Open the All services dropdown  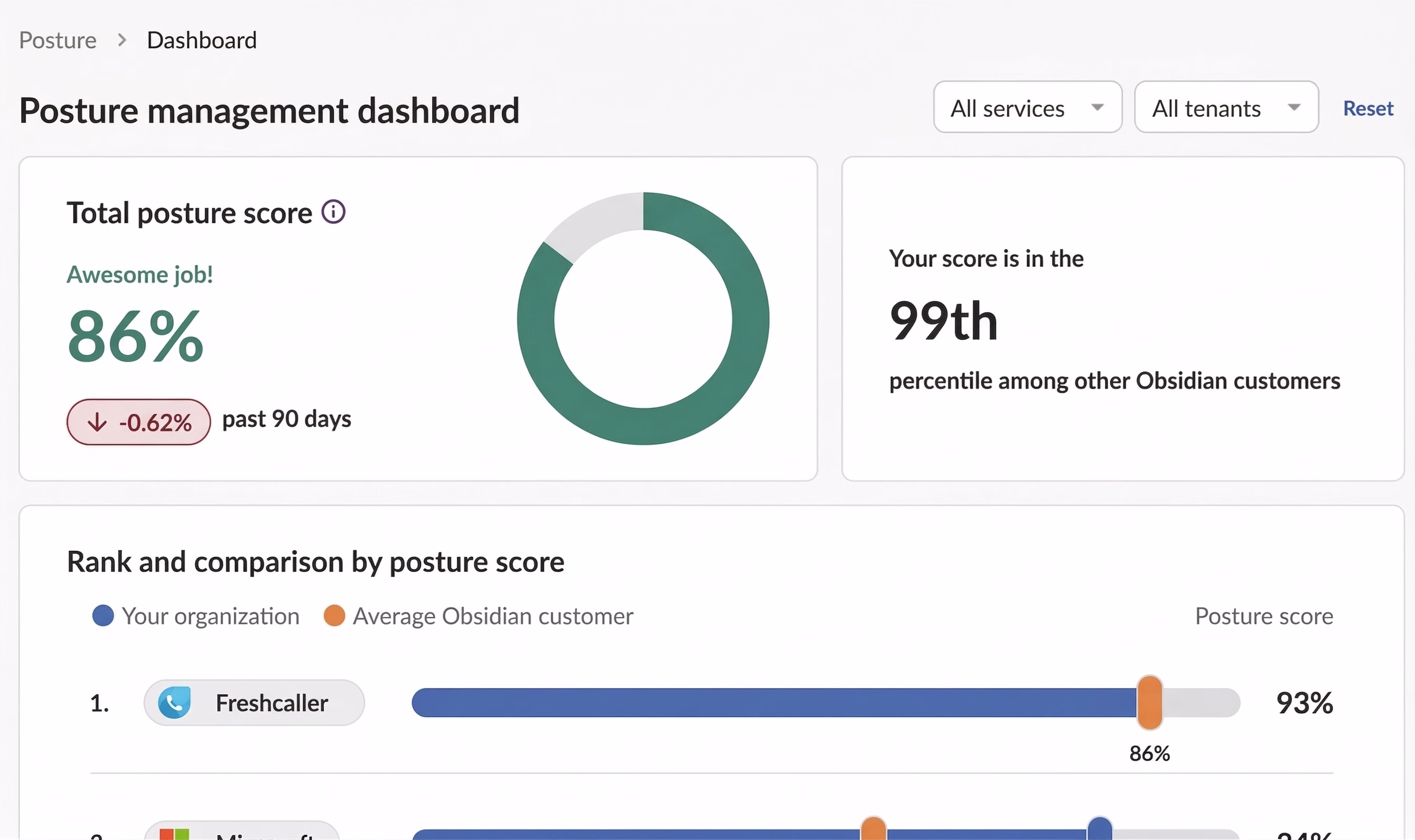[x=1027, y=107]
